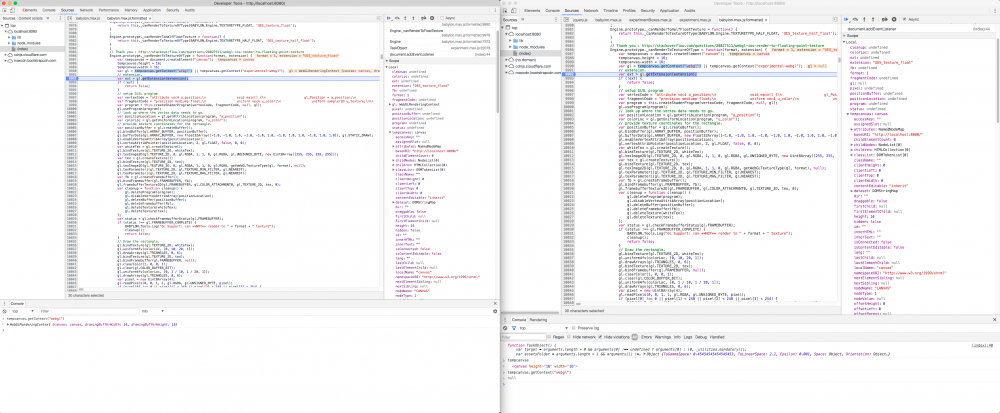Deactivate breakpoints in right DevTools
This screenshot has width=1000, height=413.
pyautogui.click(x=885, y=20)
